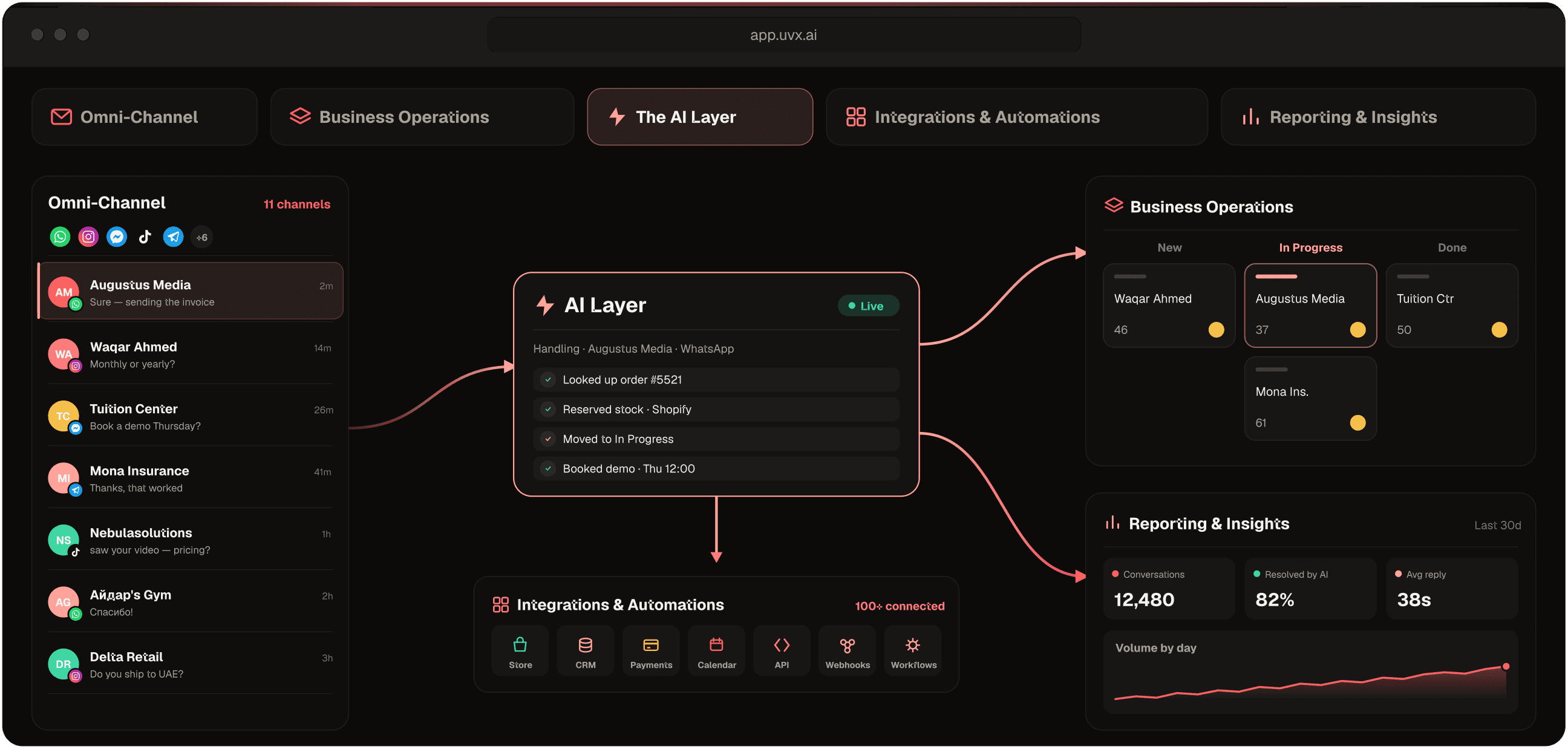Click the AG avatar of Айдар's Gym
This screenshot has height=749, width=1568.
coord(64,603)
